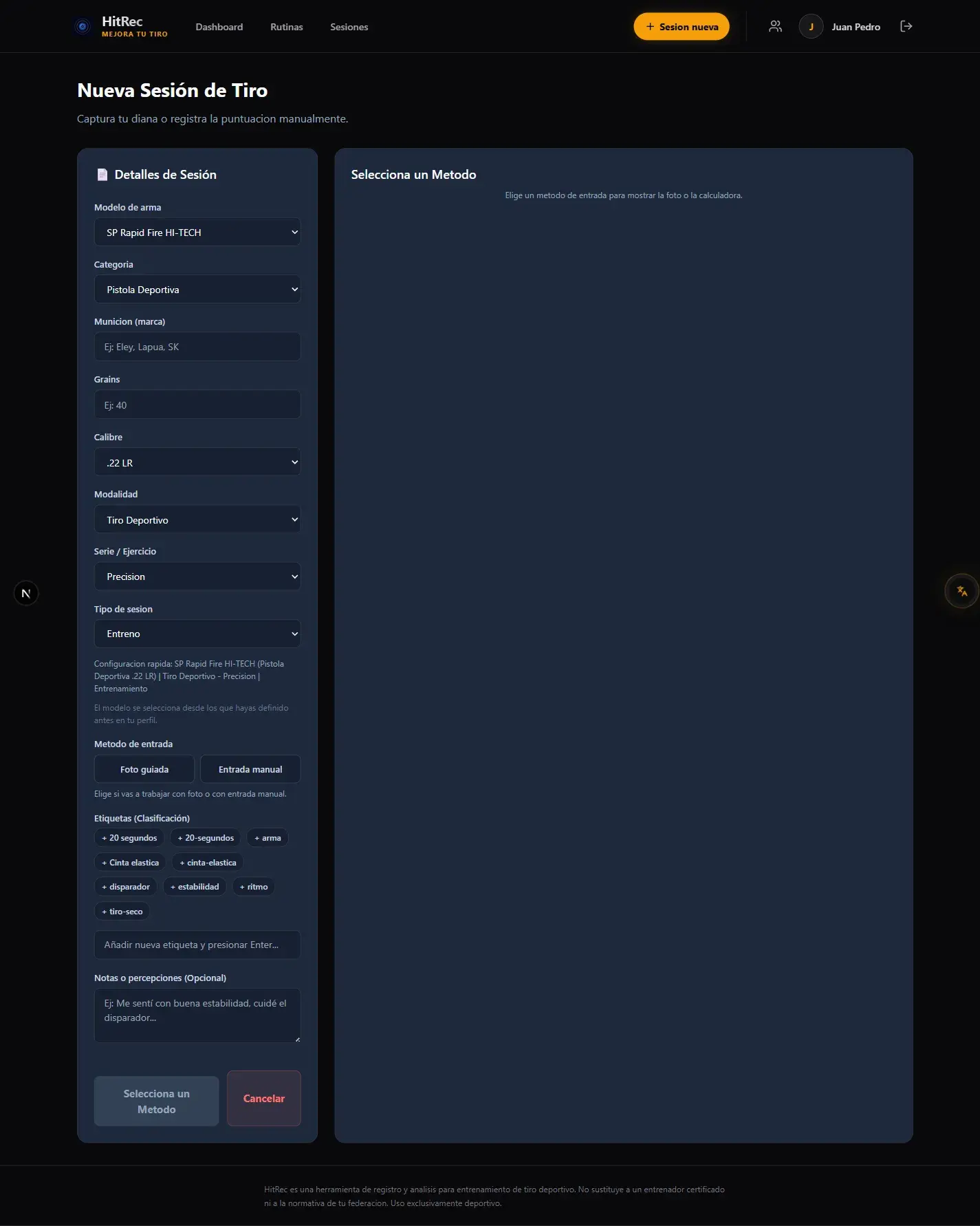Open the Modelo de arma dropdown

[x=197, y=233]
